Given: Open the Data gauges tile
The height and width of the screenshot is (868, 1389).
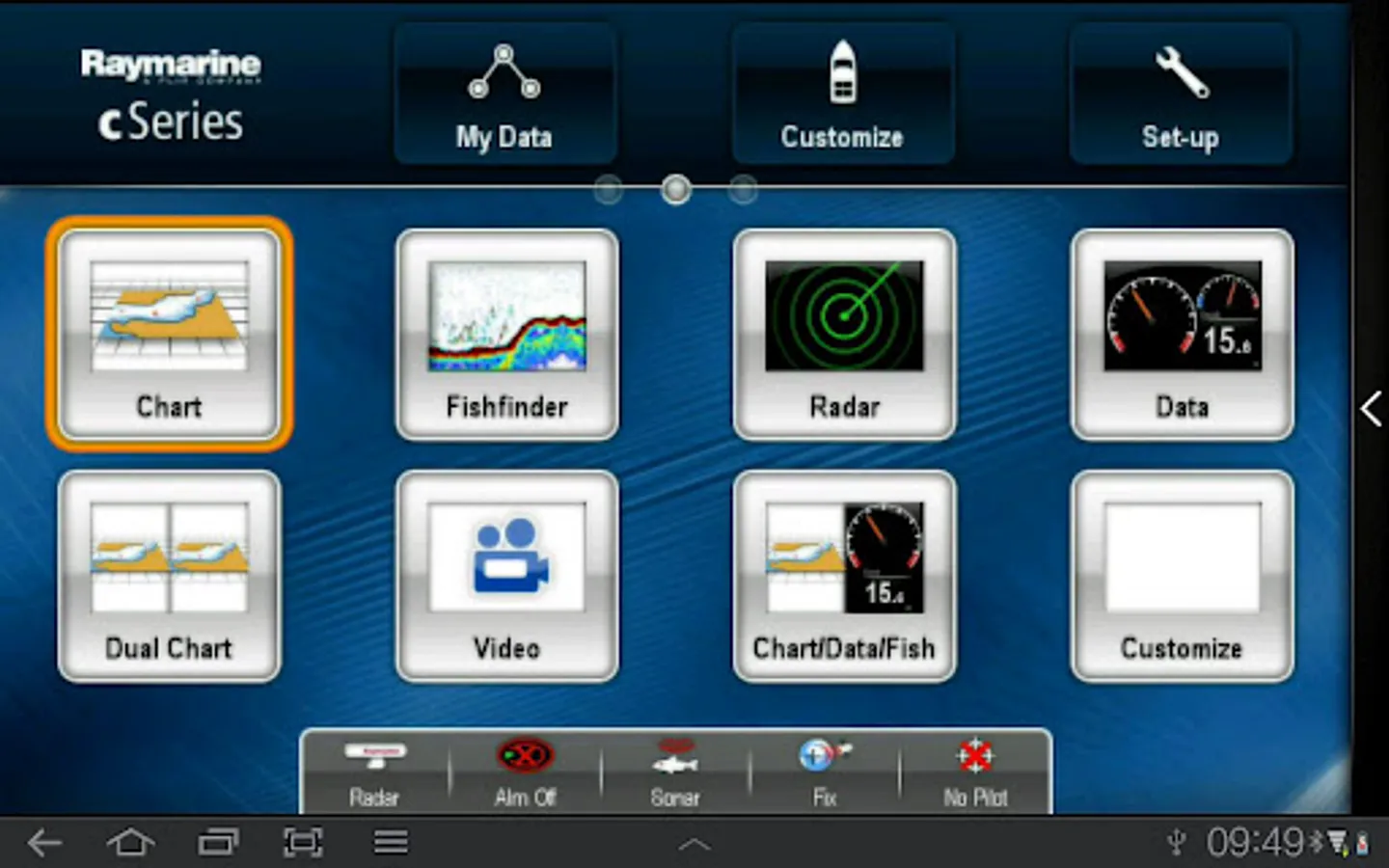Looking at the screenshot, I should coord(1182,334).
